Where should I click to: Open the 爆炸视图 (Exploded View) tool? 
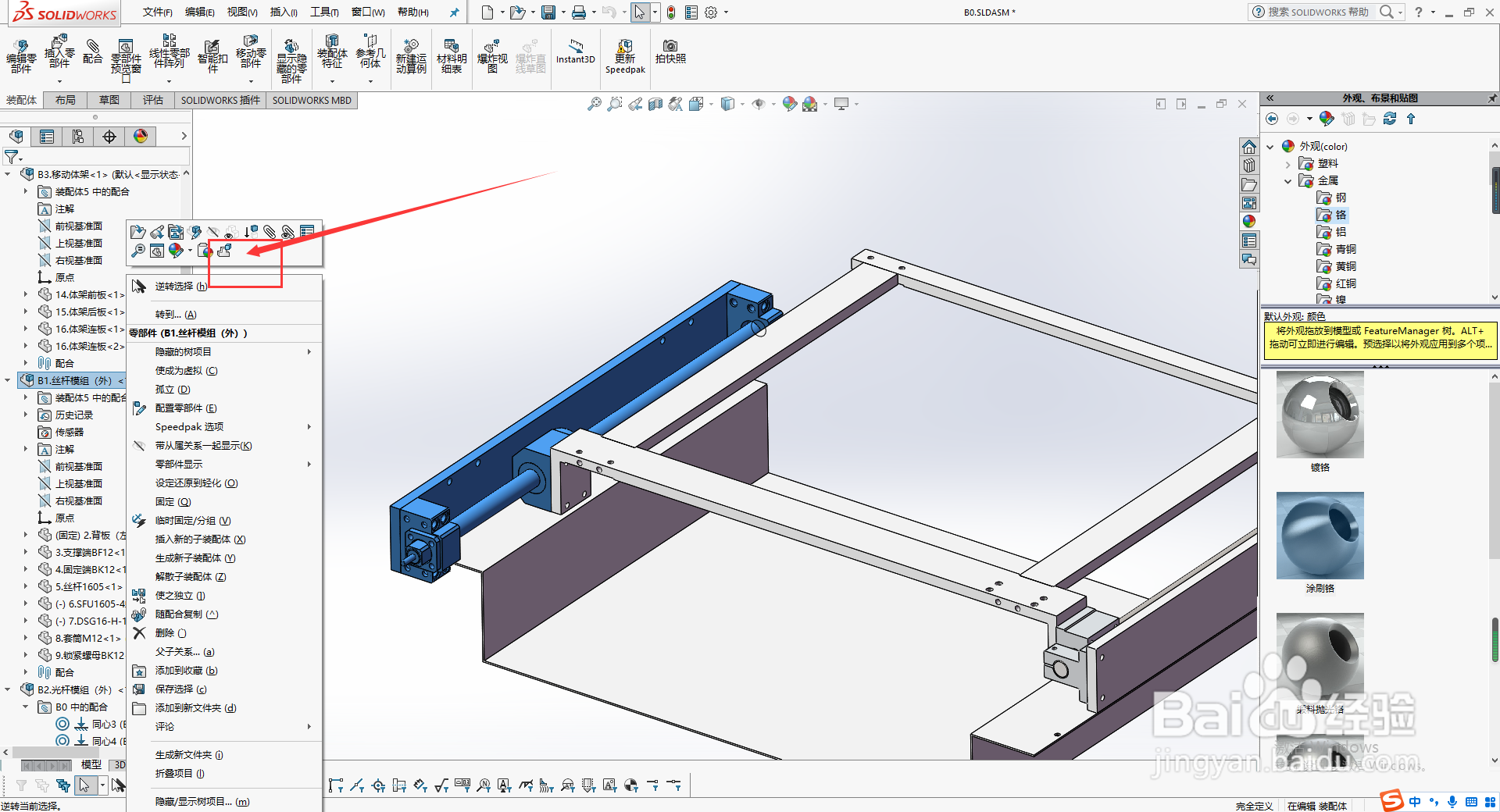click(492, 56)
